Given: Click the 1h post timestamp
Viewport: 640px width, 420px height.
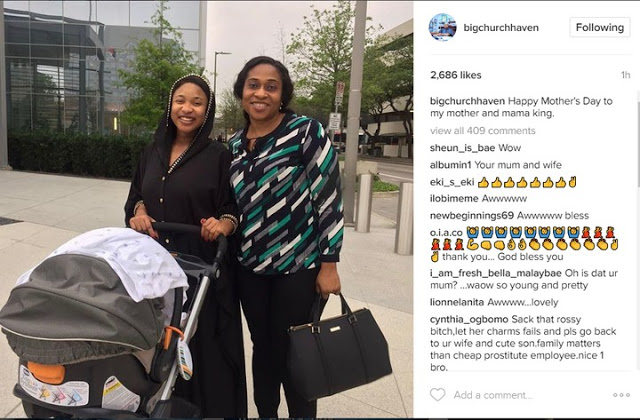Looking at the screenshot, I should tap(625, 75).
